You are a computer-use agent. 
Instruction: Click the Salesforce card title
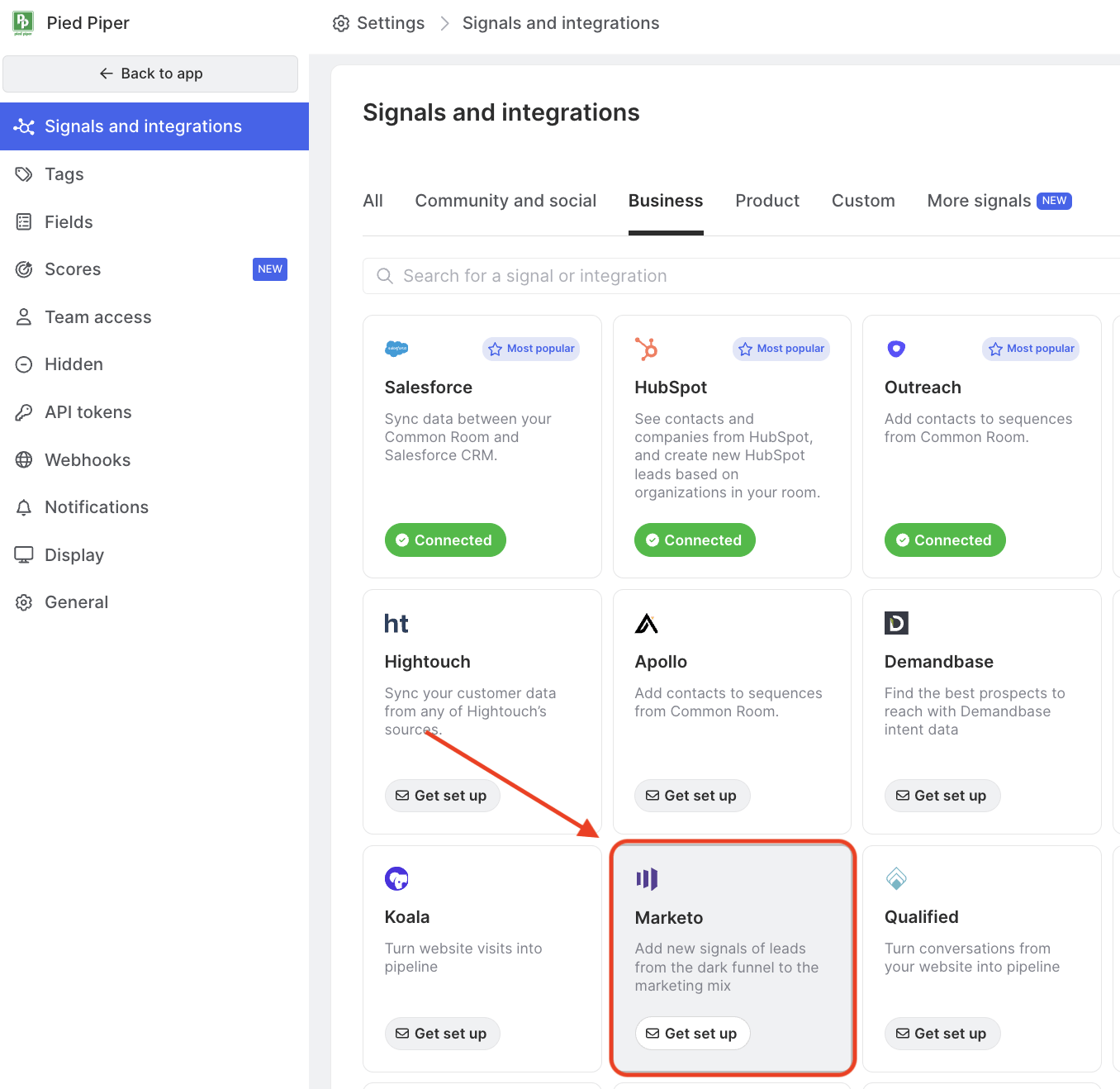point(429,388)
